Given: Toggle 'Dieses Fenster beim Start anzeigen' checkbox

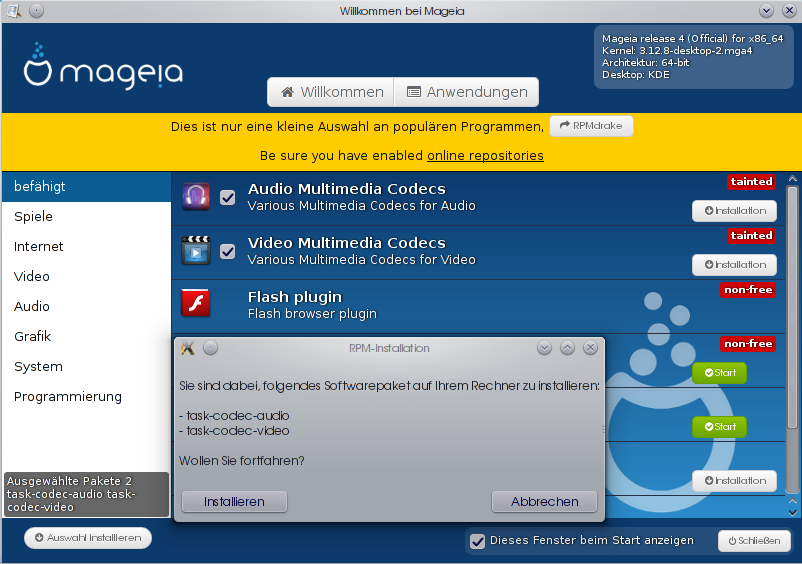Looking at the screenshot, I should 478,541.
